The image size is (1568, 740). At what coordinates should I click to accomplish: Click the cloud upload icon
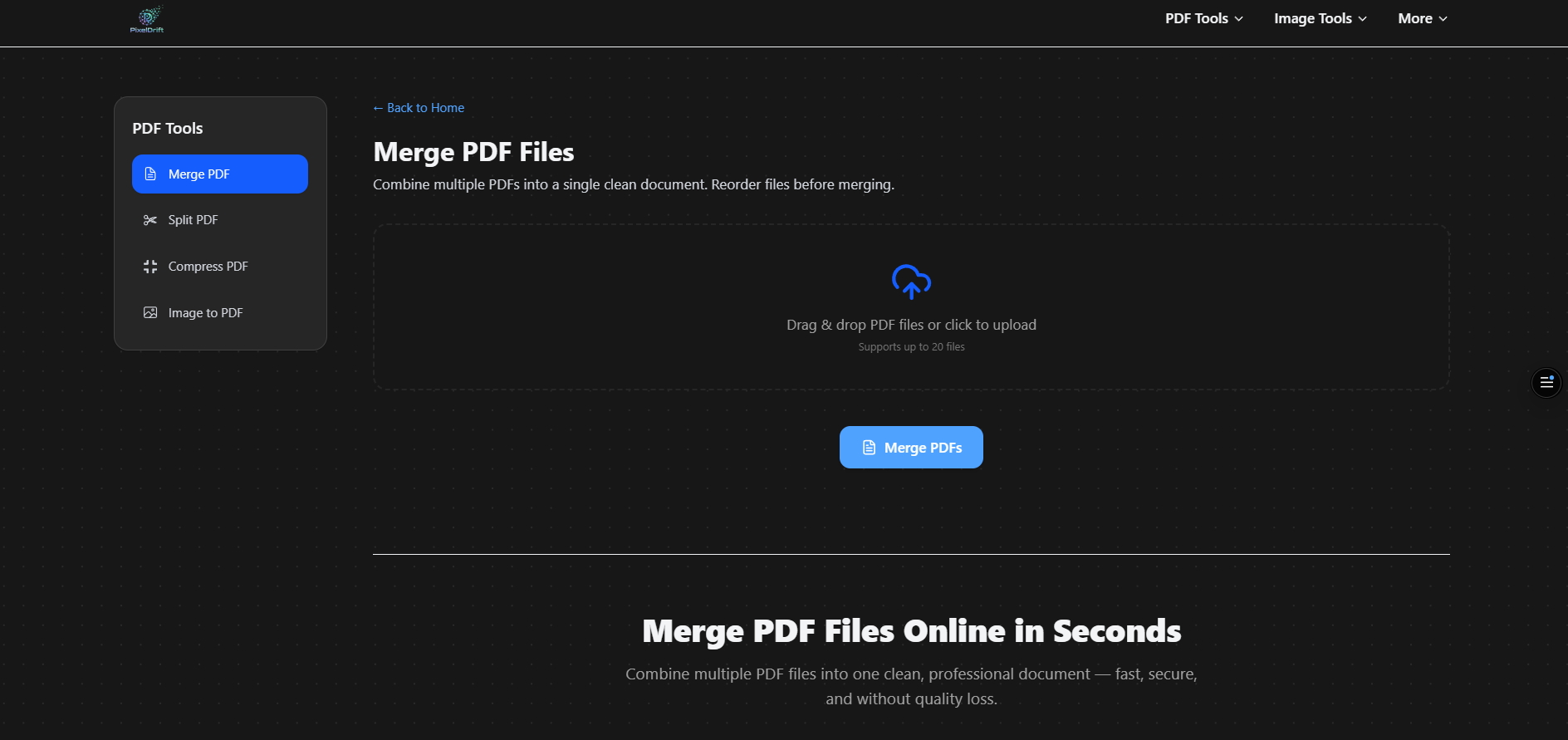911,282
